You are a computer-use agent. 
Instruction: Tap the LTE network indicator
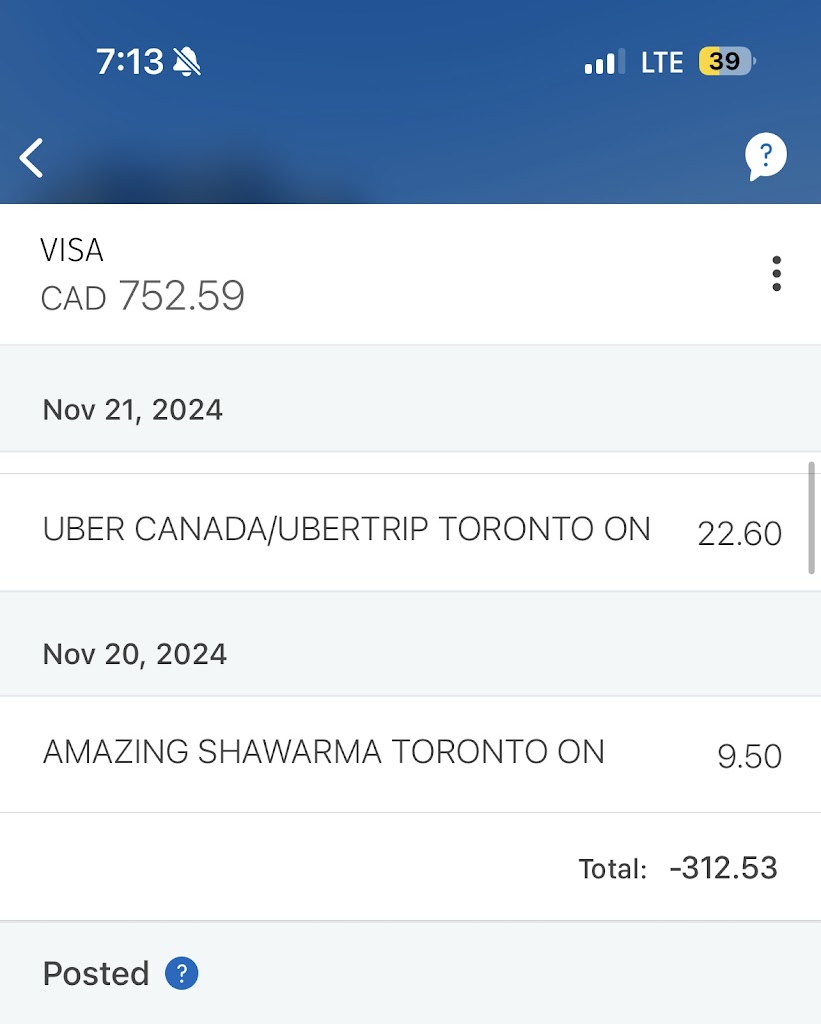coord(661,62)
